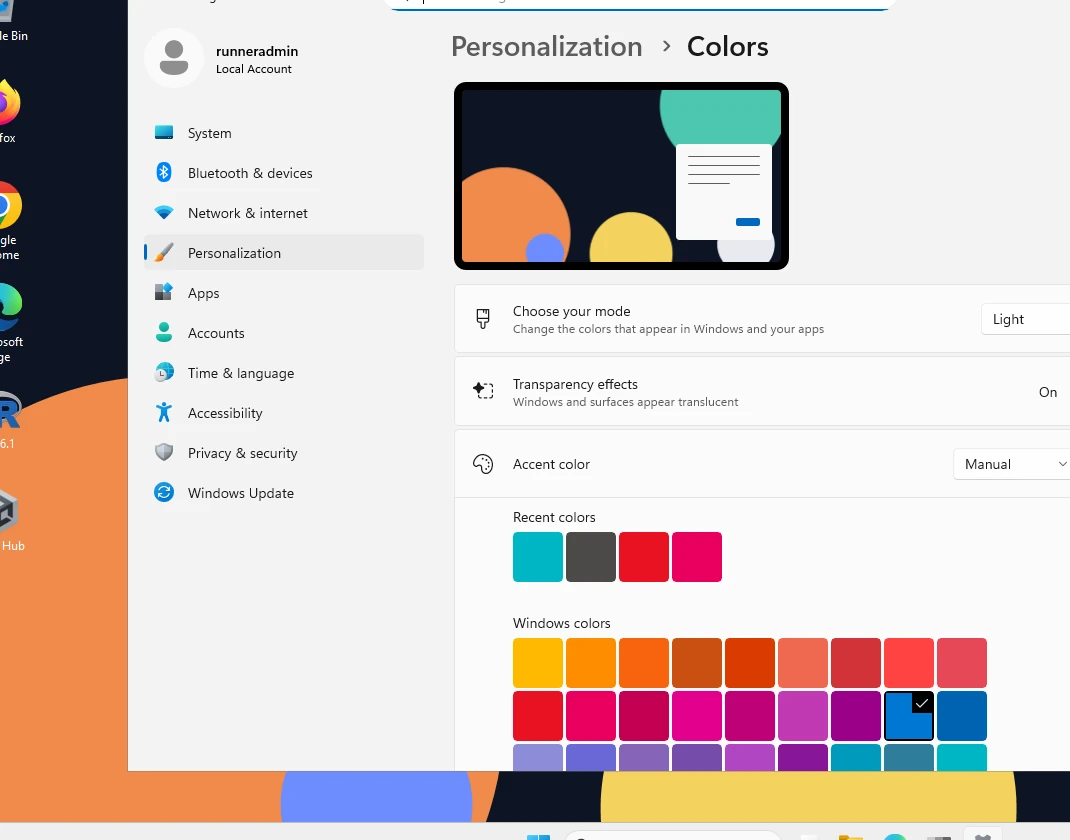Image resolution: width=1070 pixels, height=840 pixels.
Task: Go to Time & language settings
Action: click(x=283, y=373)
